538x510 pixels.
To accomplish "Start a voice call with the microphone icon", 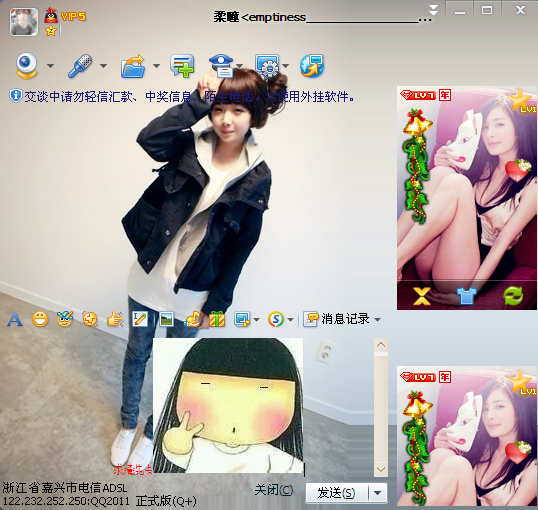I will (x=80, y=66).
